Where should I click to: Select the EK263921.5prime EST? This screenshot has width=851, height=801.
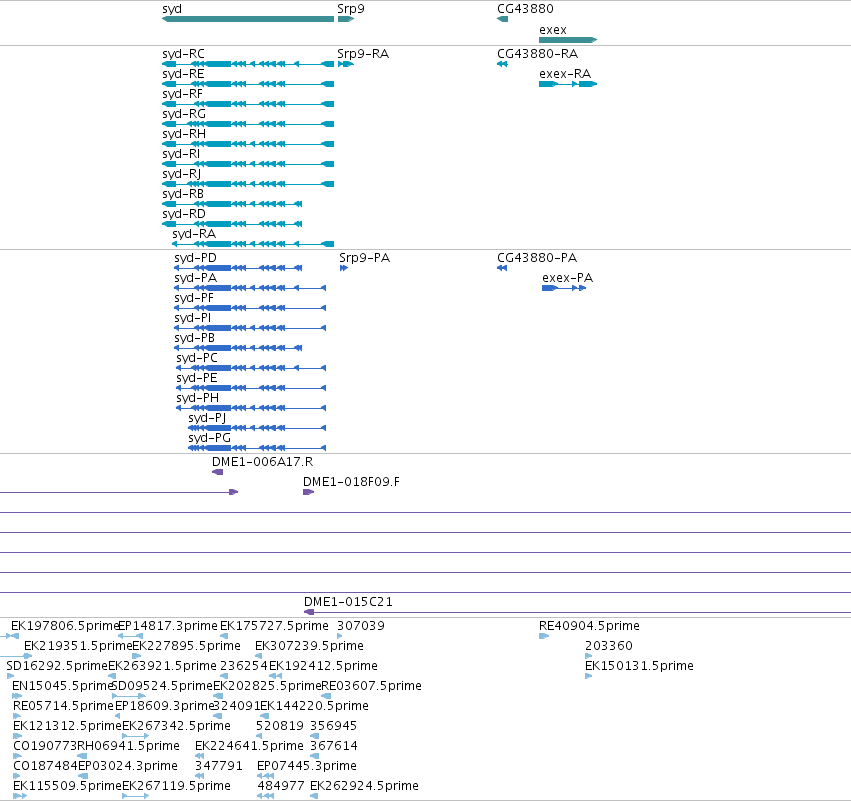pyautogui.click(x=112, y=676)
